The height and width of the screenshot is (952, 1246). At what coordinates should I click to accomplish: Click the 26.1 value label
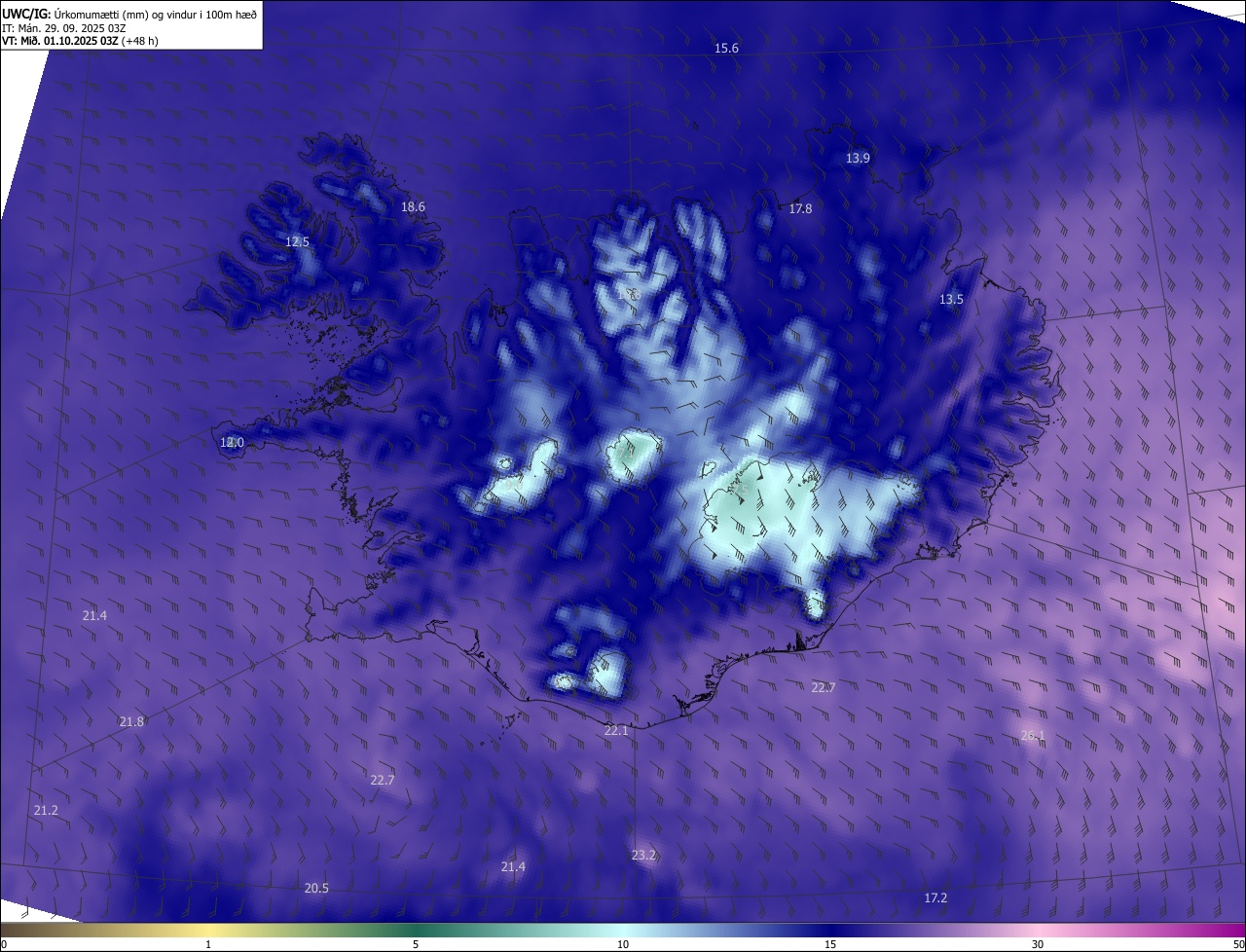coord(1032,735)
